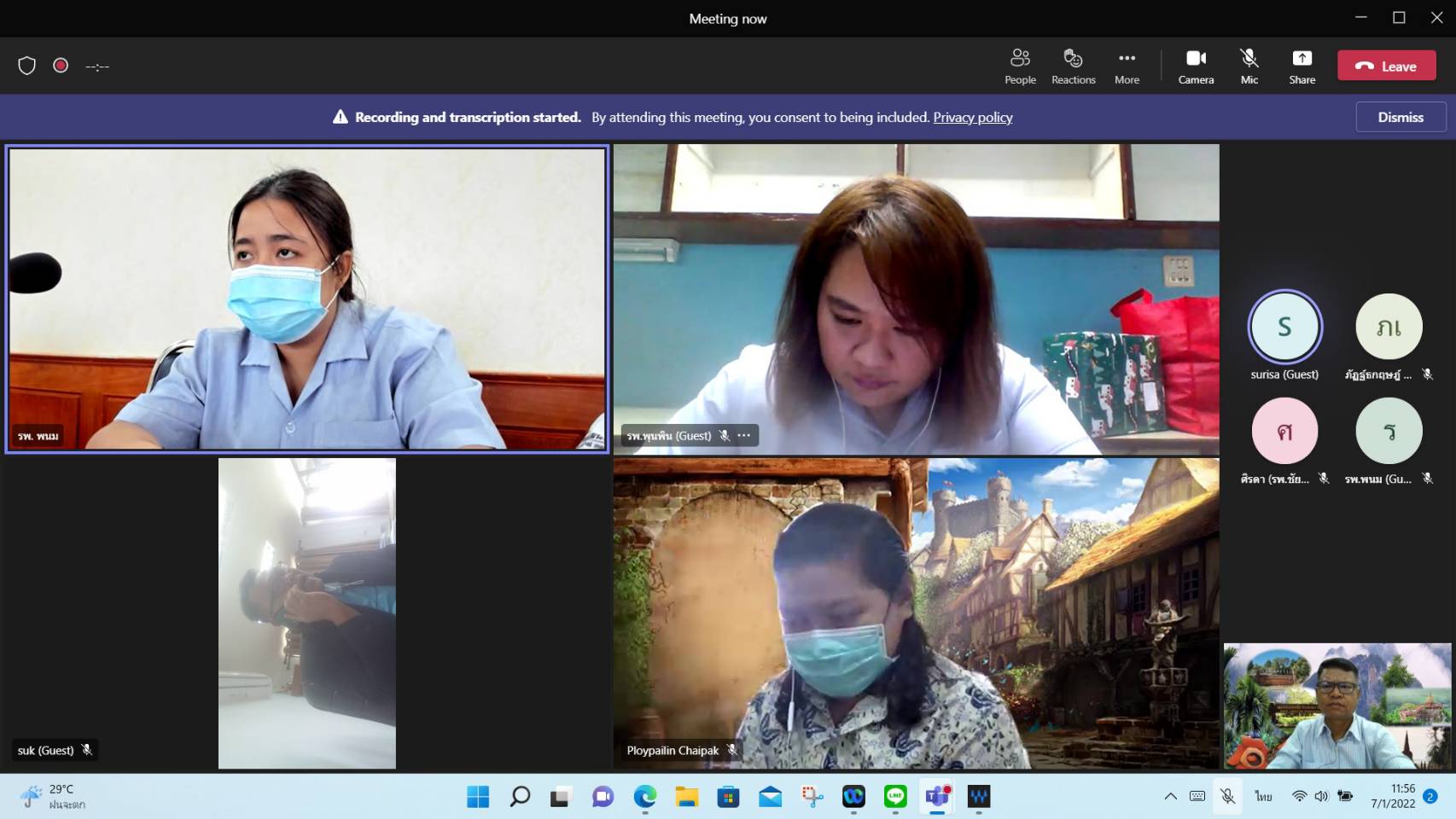
Task: Open the Mail app from the taskbar
Action: pyautogui.click(x=770, y=797)
